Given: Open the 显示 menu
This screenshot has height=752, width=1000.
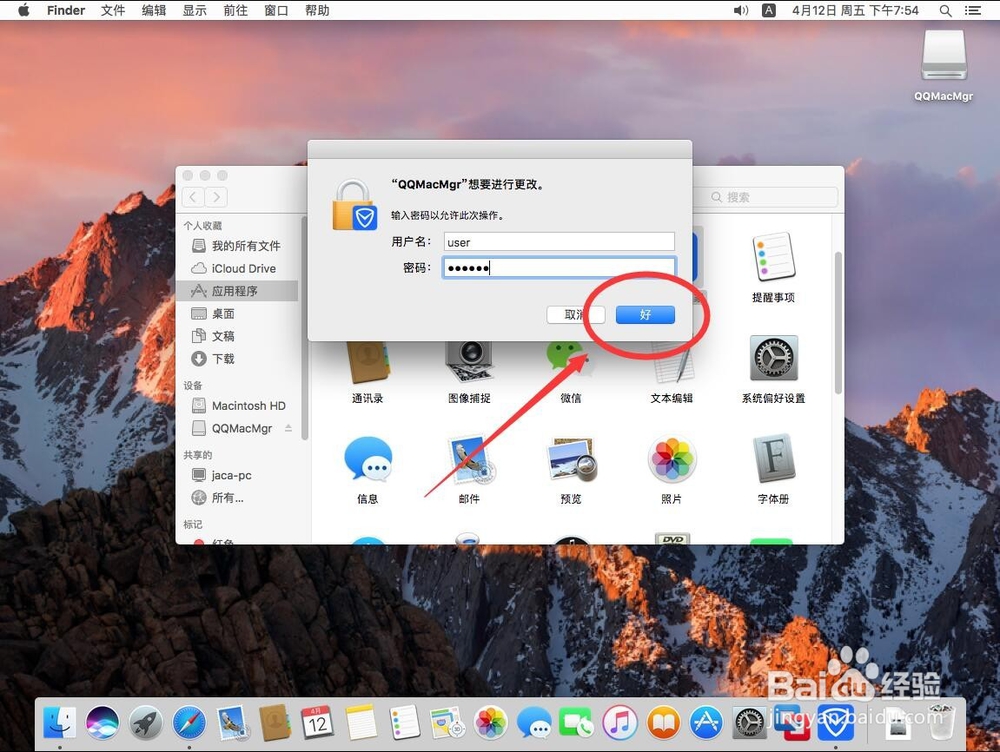Looking at the screenshot, I should (x=195, y=10).
